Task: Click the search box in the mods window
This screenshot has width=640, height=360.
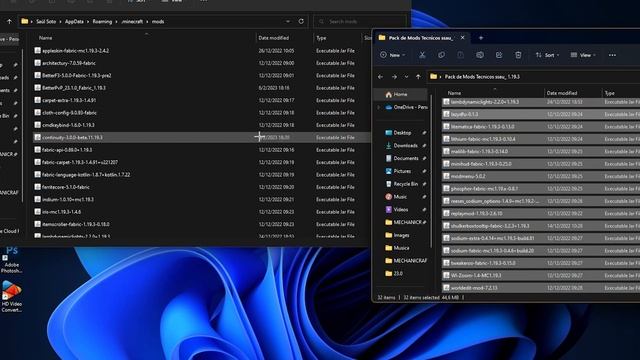Action: 360,21
